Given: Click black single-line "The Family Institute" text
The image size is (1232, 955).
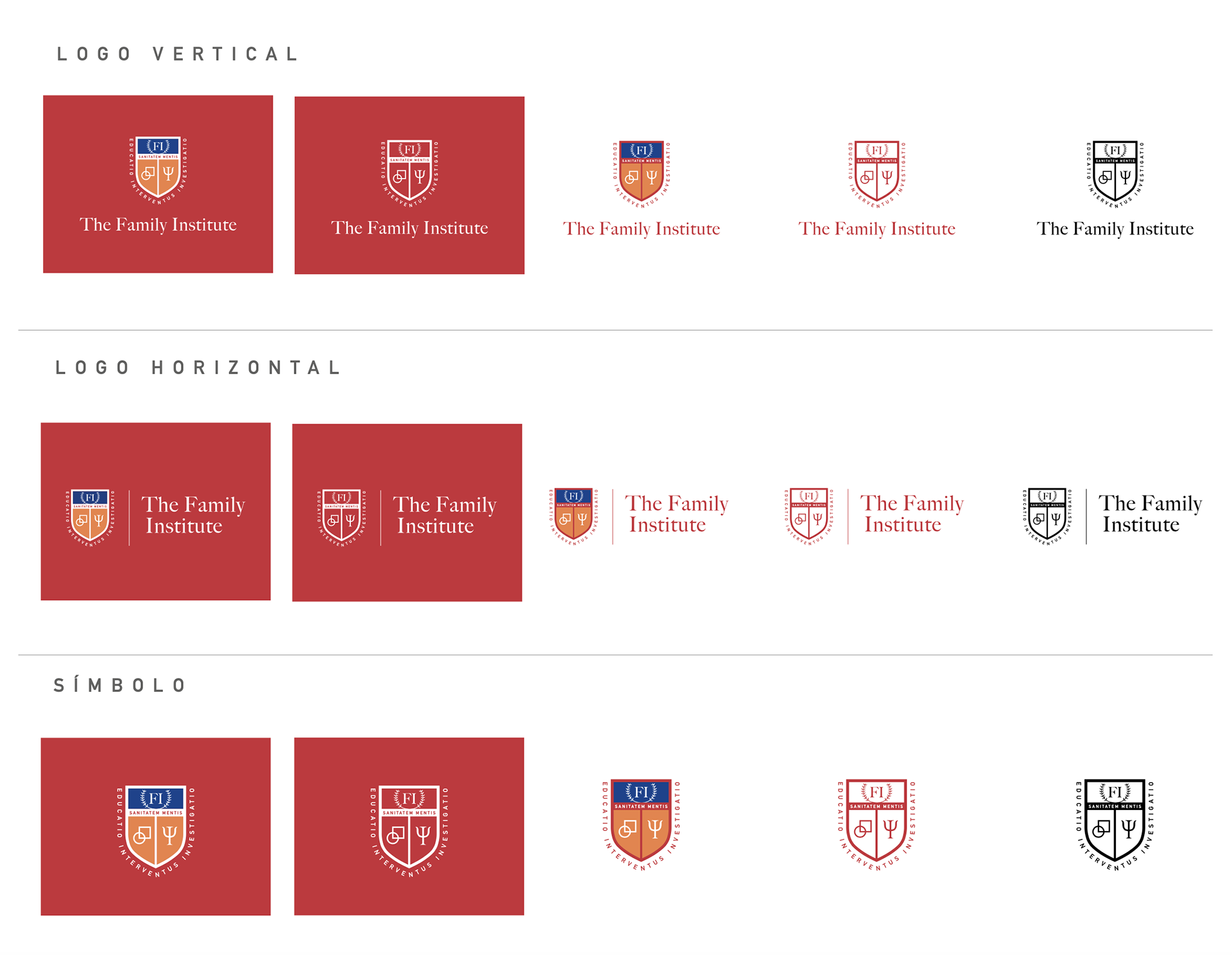Looking at the screenshot, I should pyautogui.click(x=1115, y=229).
